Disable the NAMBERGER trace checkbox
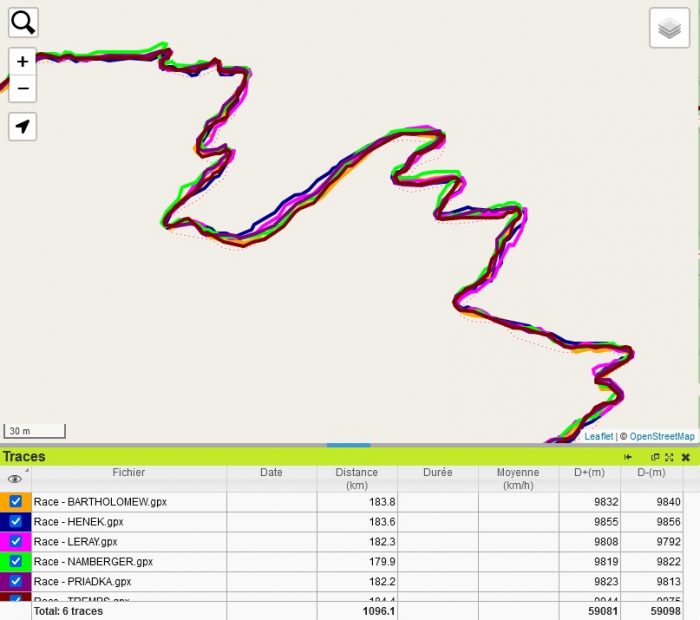The width and height of the screenshot is (700, 620). click(16, 561)
